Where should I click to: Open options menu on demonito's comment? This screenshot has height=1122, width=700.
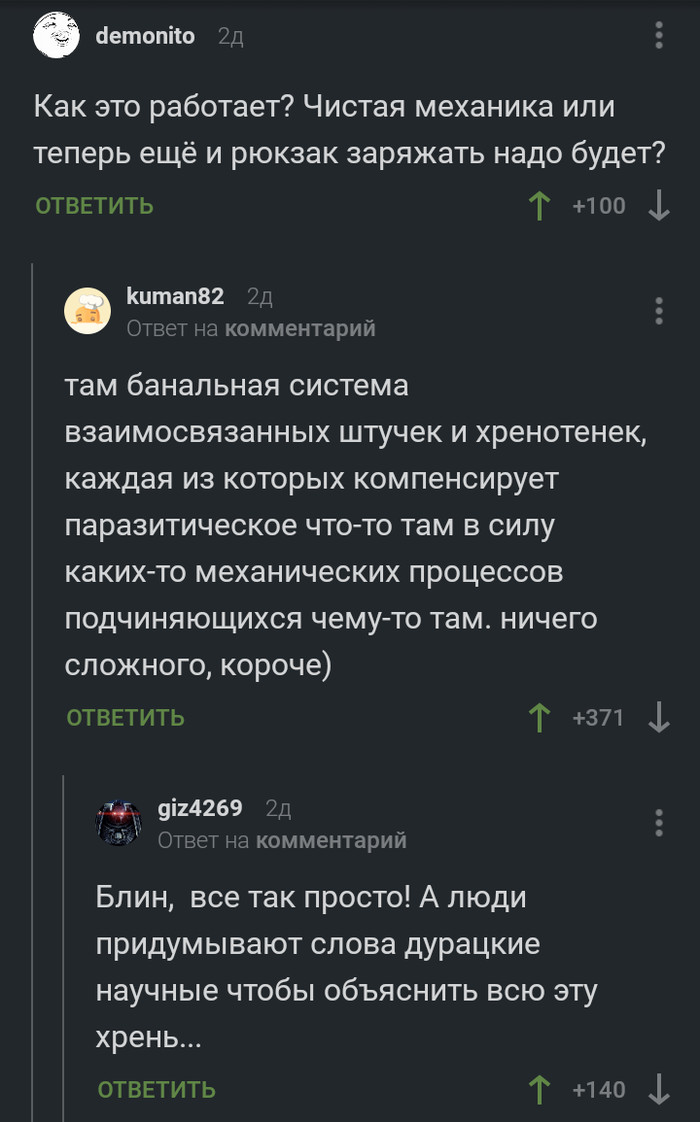[658, 36]
